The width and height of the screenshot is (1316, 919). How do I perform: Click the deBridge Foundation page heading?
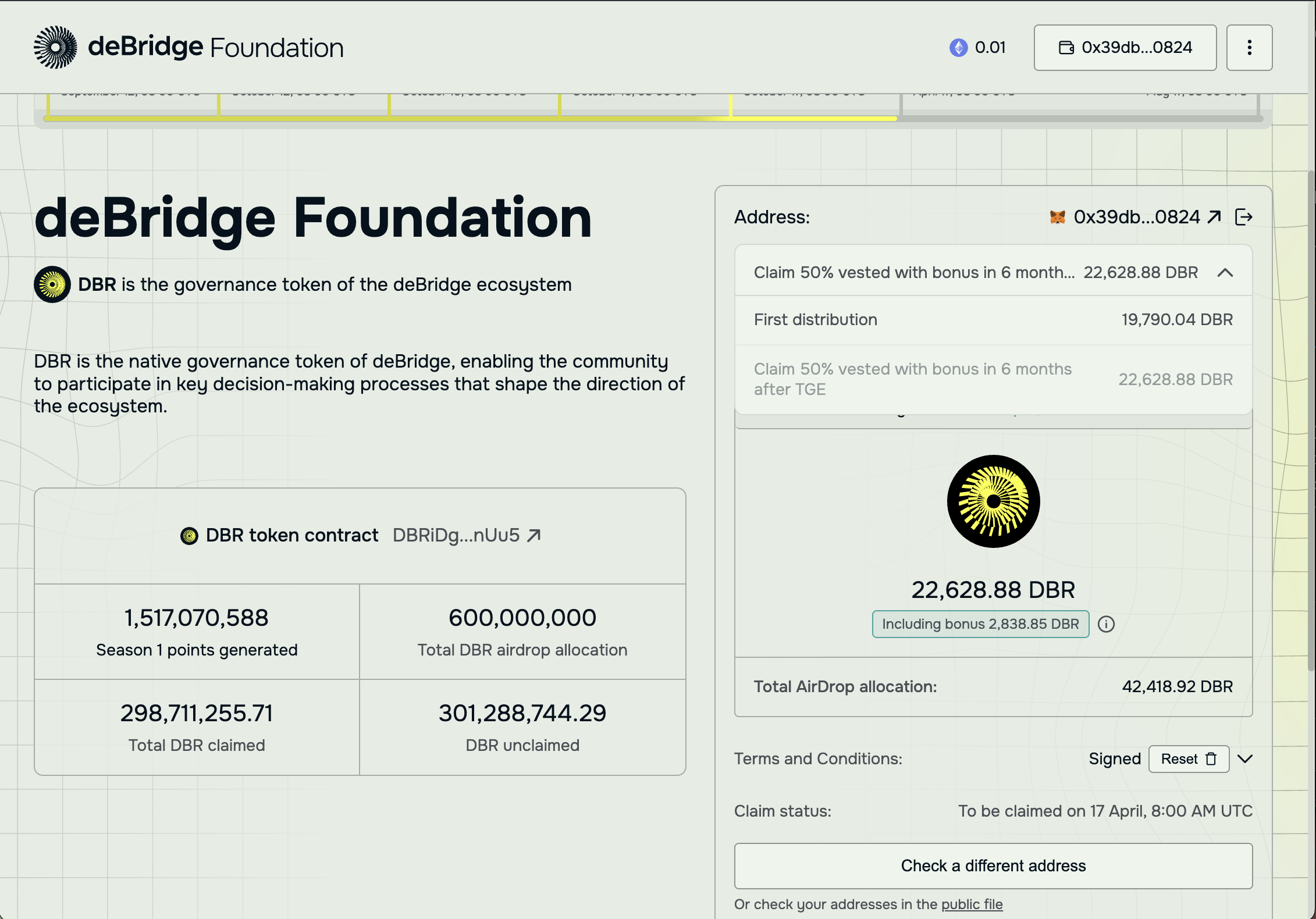[x=313, y=218]
